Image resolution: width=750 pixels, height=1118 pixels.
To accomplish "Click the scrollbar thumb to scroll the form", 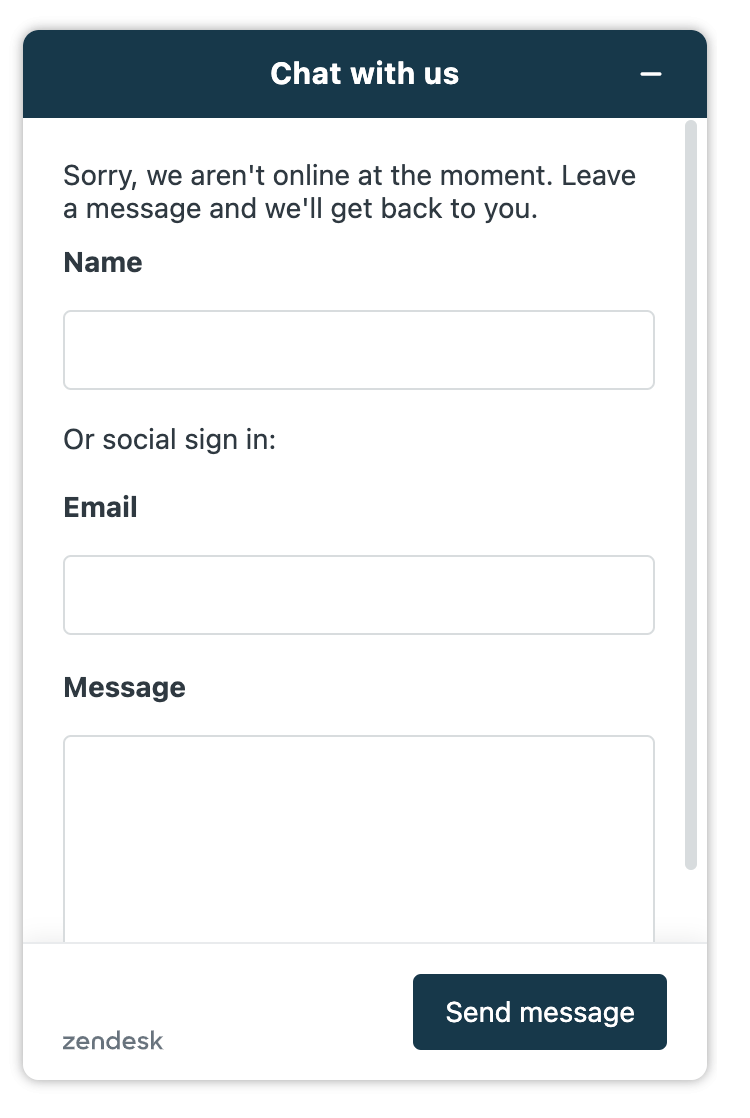I will (690, 500).
